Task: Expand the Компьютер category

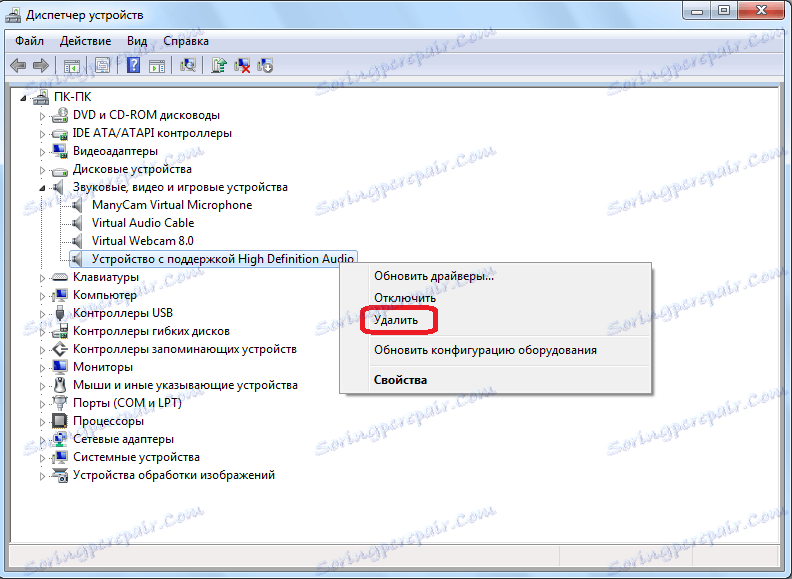Action: point(42,296)
